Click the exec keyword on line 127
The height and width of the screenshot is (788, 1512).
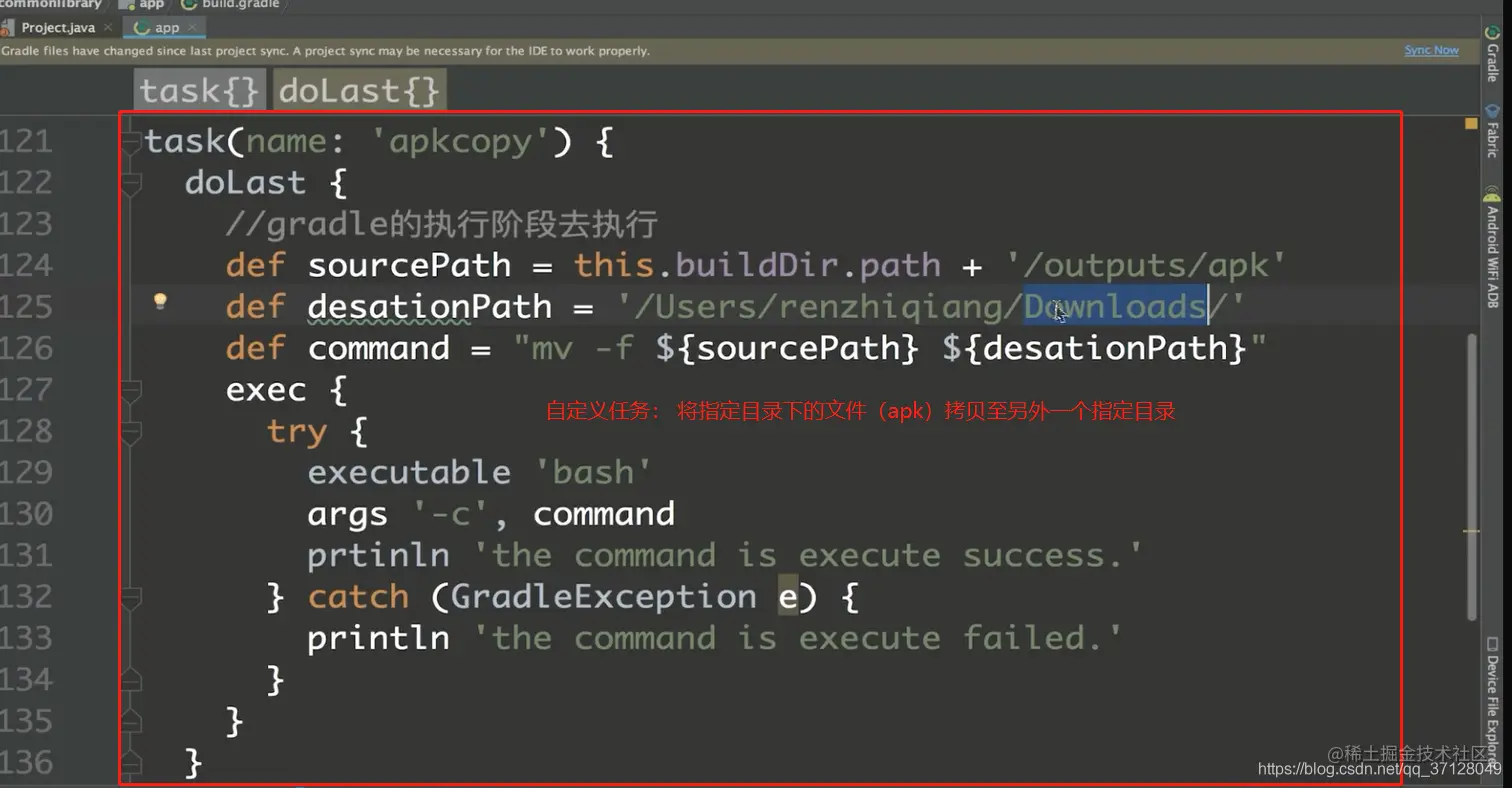(x=266, y=389)
